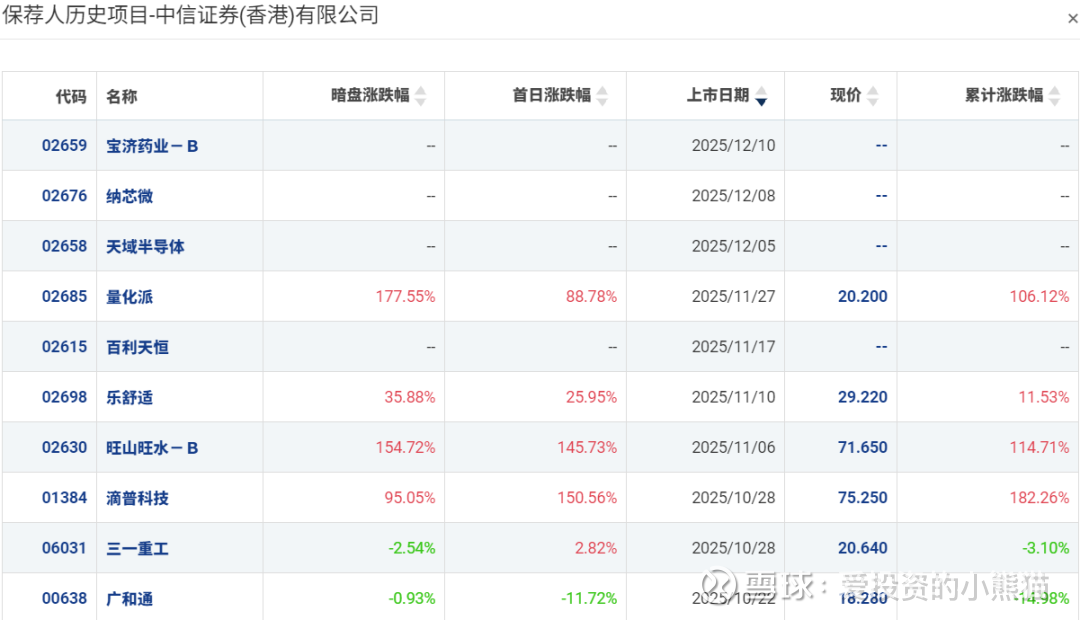This screenshot has height=620, width=1080.
Task: Click 三一重工 first-day gain 2.82%
Action: tap(596, 548)
